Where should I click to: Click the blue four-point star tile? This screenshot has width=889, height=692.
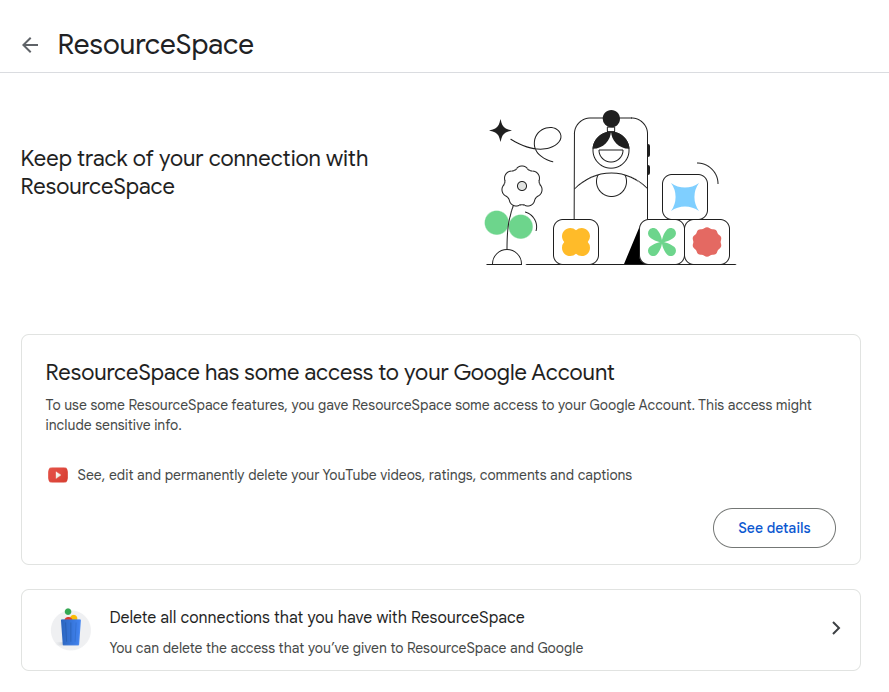[x=685, y=196]
